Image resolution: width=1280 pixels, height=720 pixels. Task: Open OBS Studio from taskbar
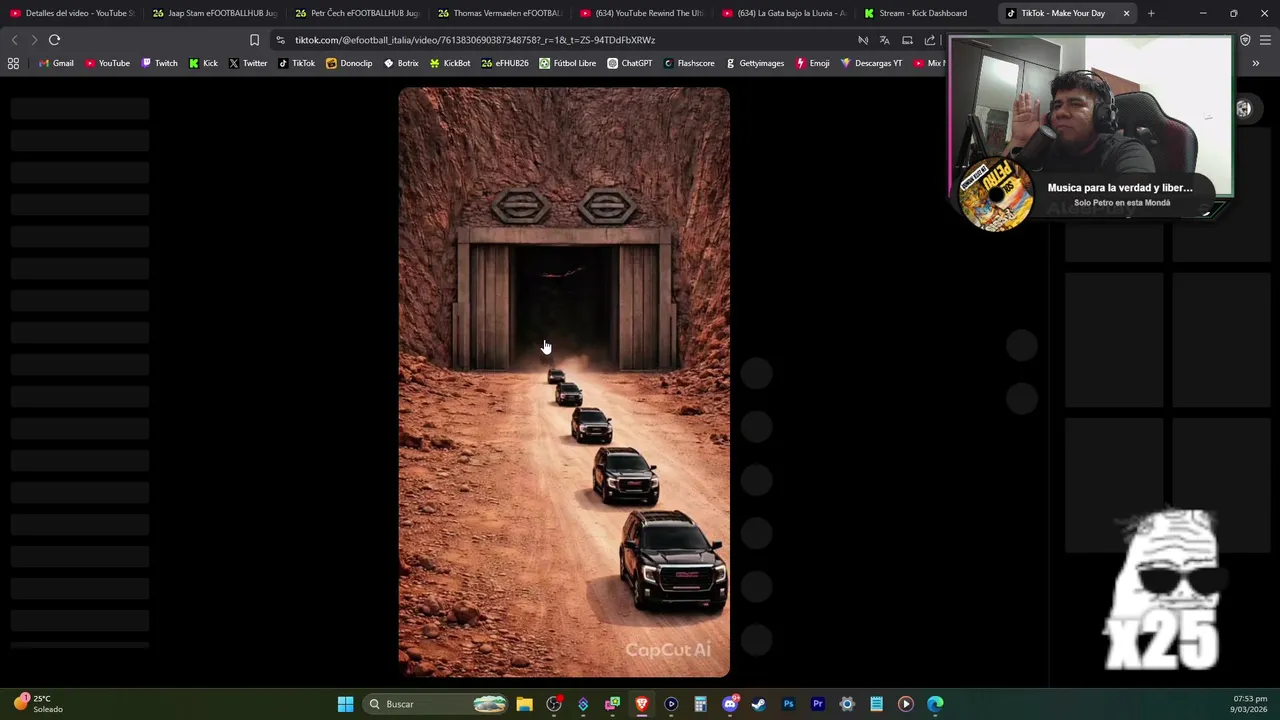(554, 704)
